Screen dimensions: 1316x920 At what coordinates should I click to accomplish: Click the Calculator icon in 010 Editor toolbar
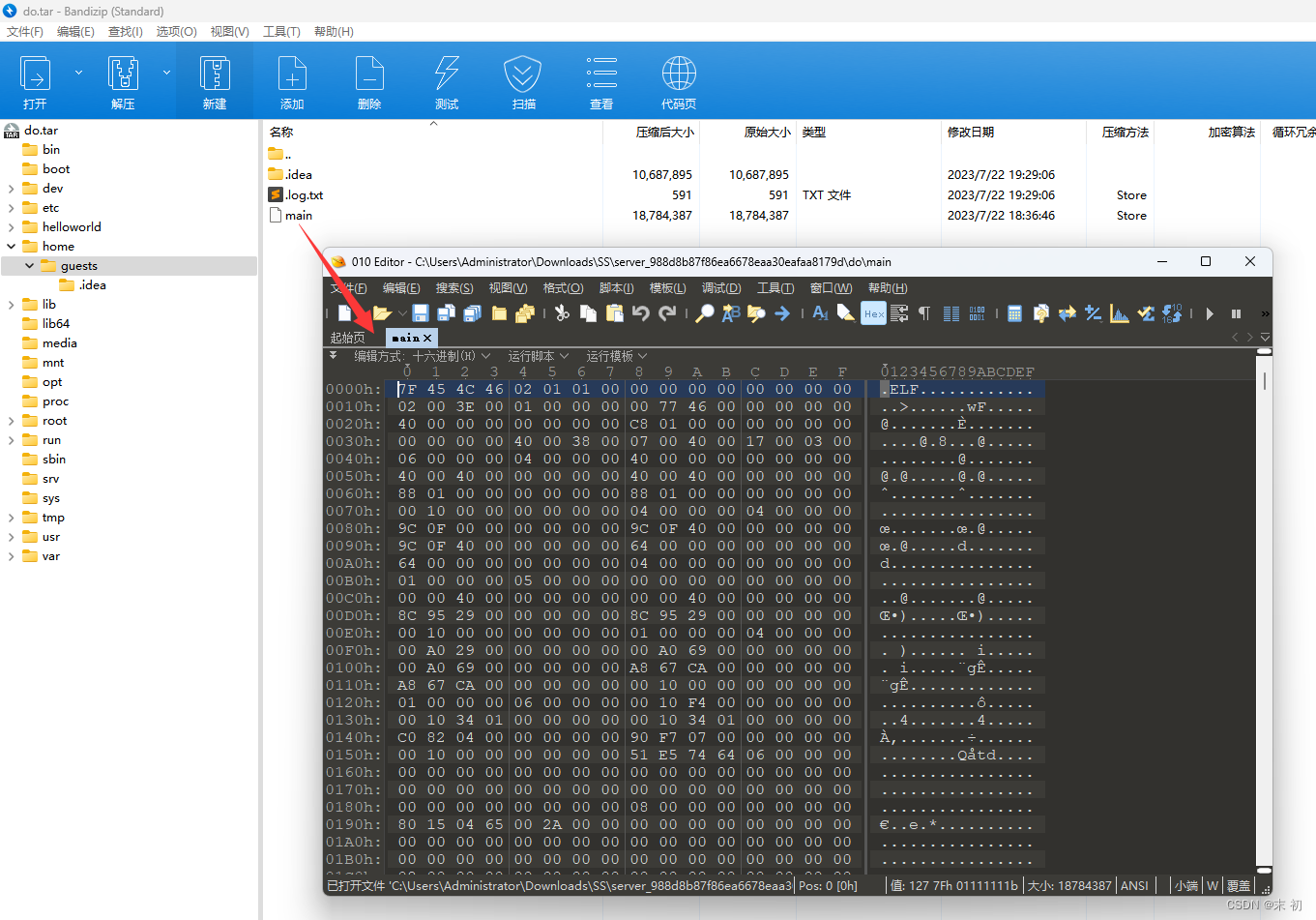pyautogui.click(x=1014, y=312)
